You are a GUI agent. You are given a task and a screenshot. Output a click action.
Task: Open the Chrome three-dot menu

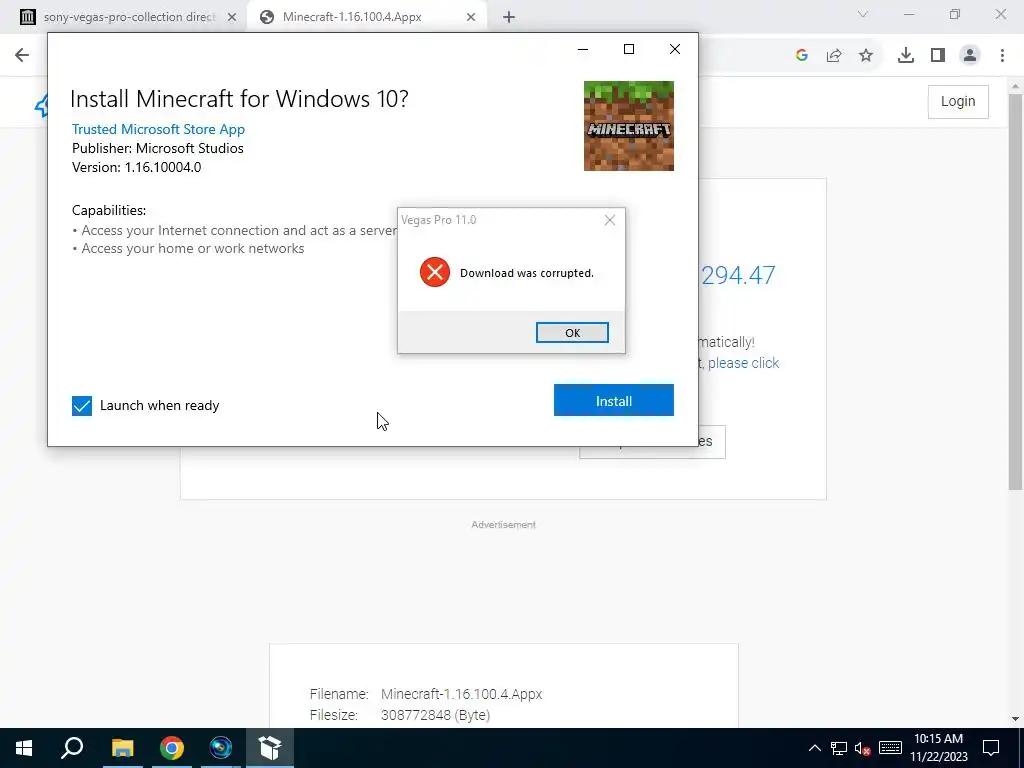click(1002, 56)
